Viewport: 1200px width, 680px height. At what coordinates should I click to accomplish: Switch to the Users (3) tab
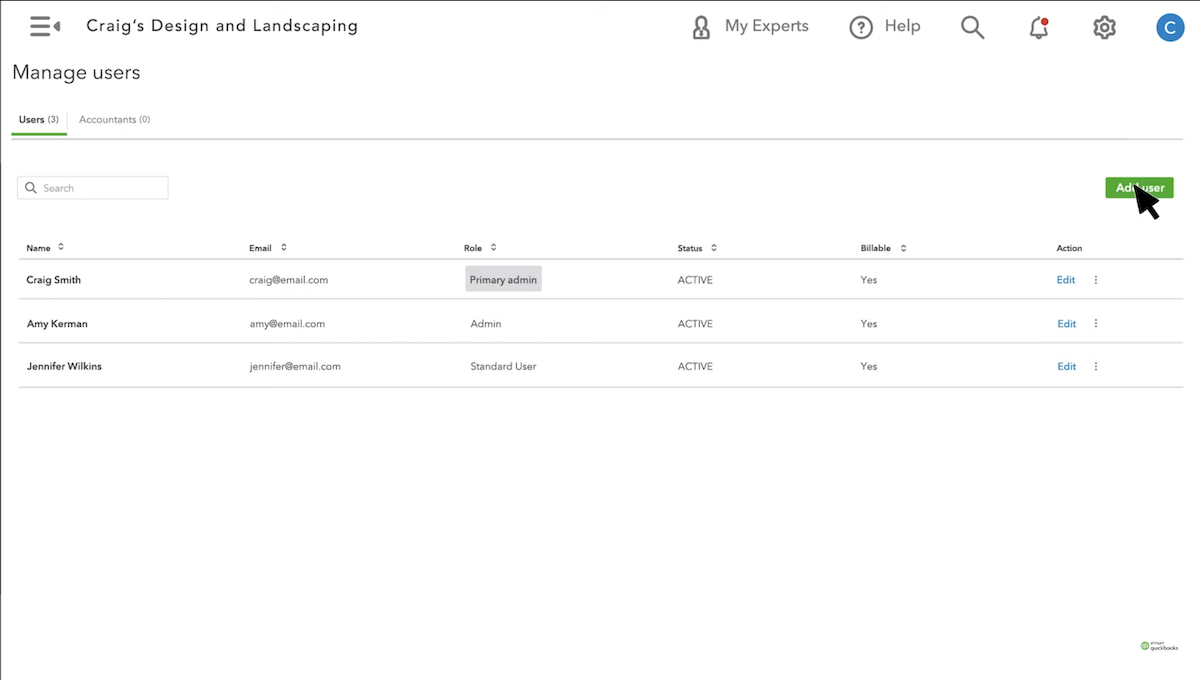(39, 120)
